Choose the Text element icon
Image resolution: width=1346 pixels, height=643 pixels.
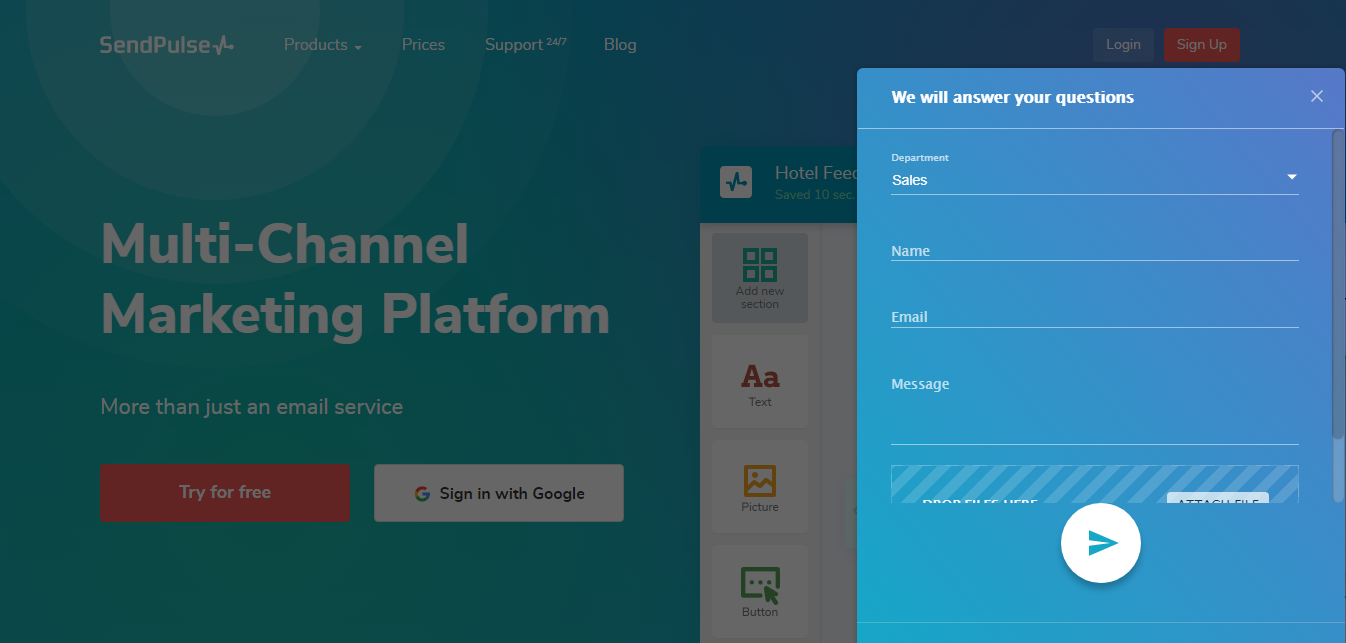pos(760,377)
